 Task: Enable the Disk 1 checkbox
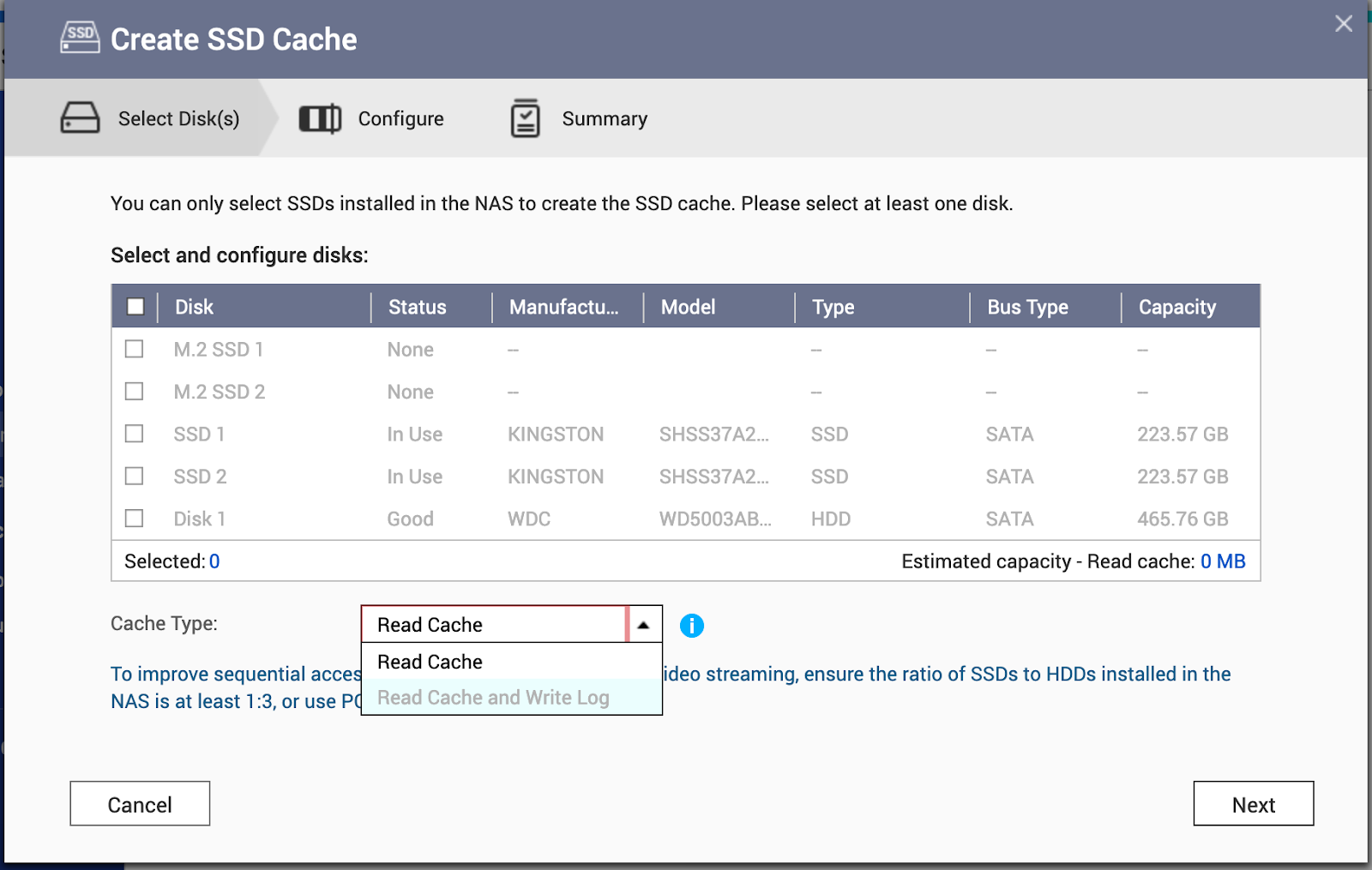pos(135,519)
